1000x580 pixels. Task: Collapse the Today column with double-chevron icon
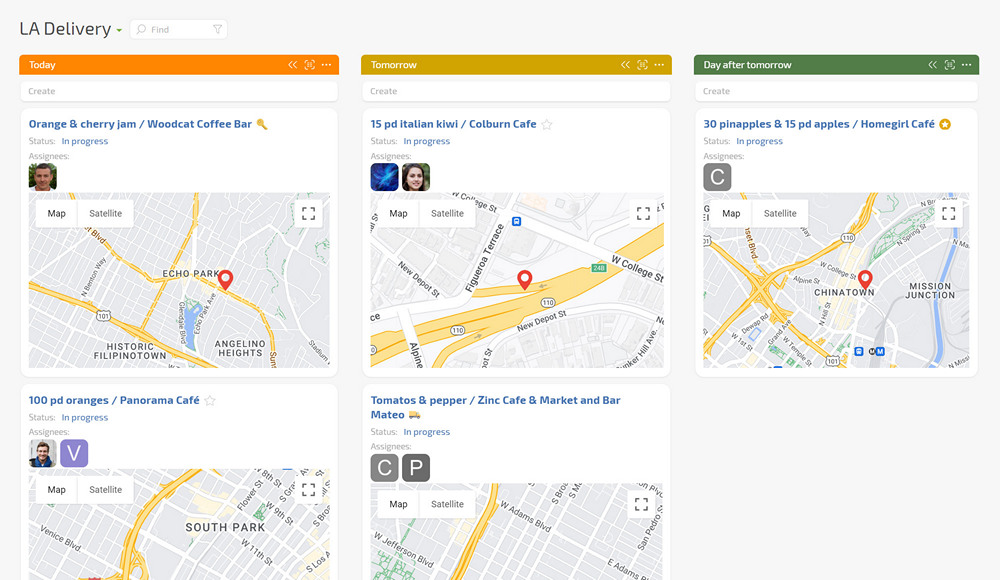[293, 65]
